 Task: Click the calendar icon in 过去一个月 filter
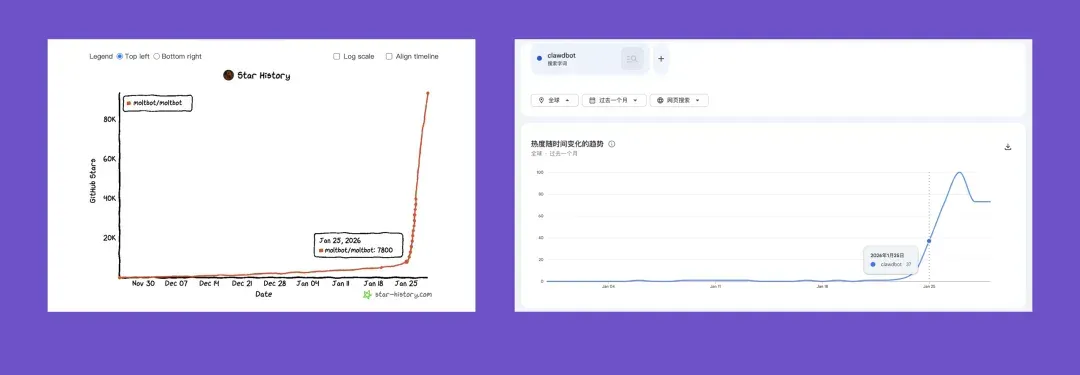(592, 100)
